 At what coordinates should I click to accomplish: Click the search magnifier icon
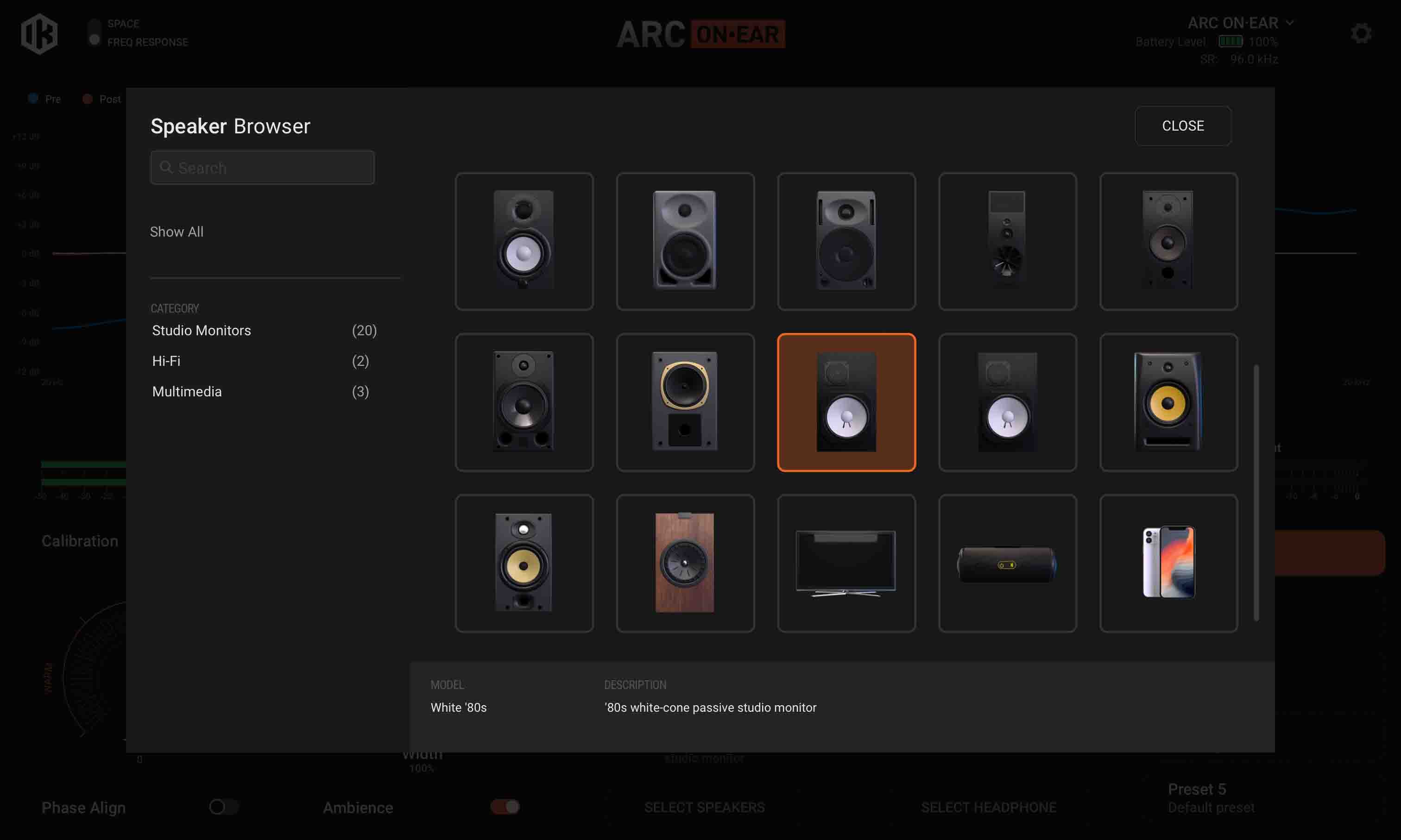166,168
